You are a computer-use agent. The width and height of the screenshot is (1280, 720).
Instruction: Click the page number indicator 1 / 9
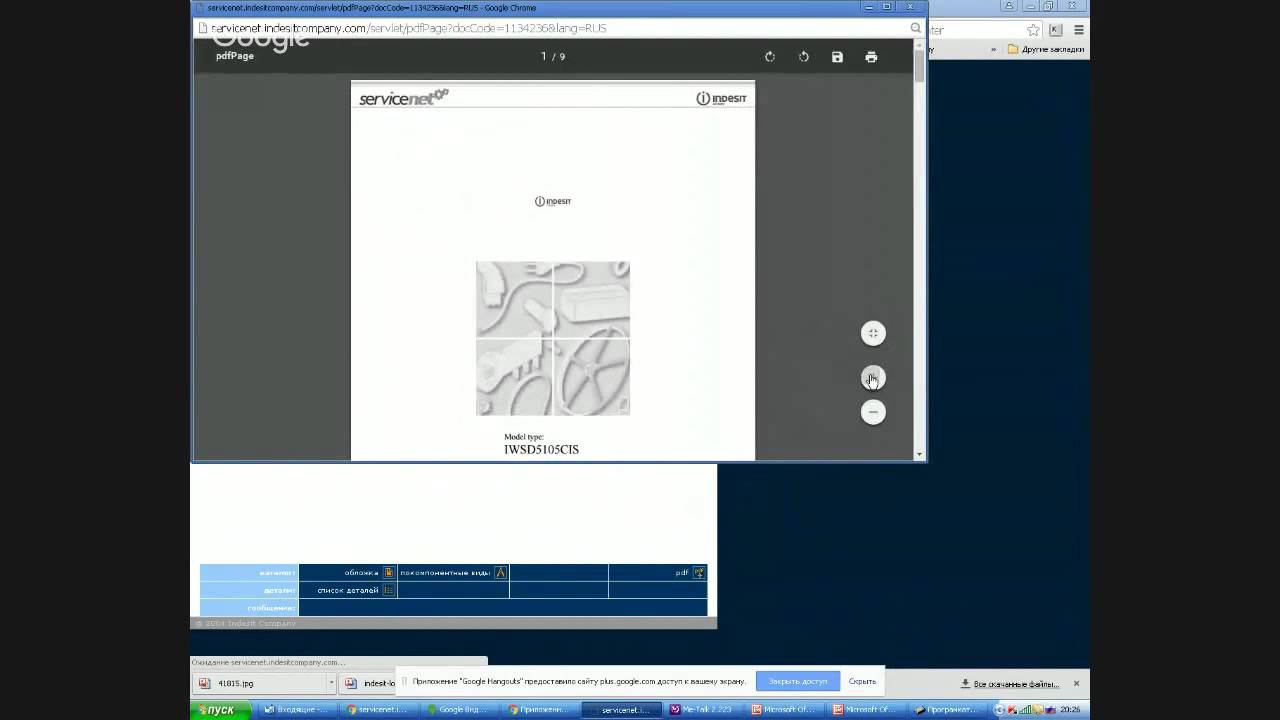(x=553, y=57)
